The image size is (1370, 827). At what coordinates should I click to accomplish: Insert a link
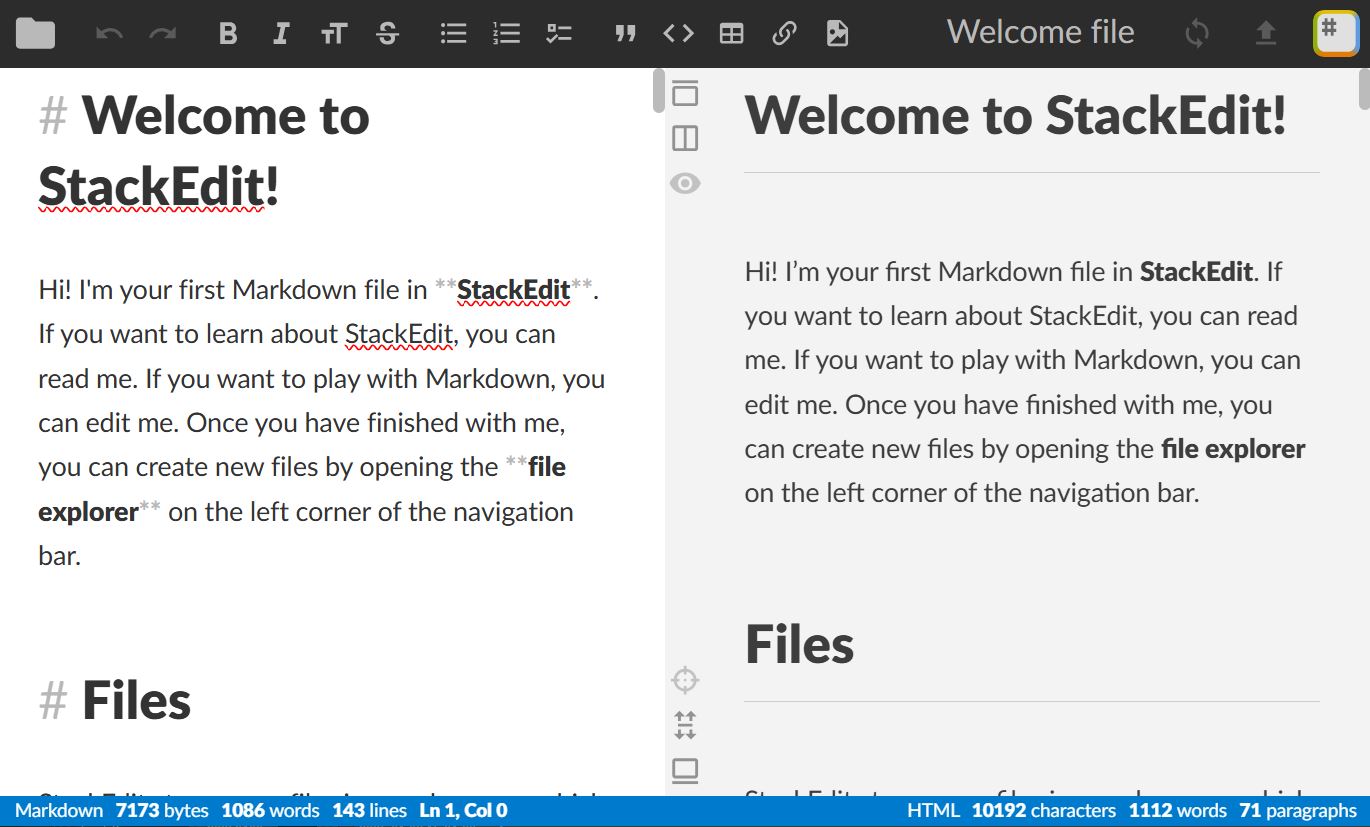[x=785, y=34]
